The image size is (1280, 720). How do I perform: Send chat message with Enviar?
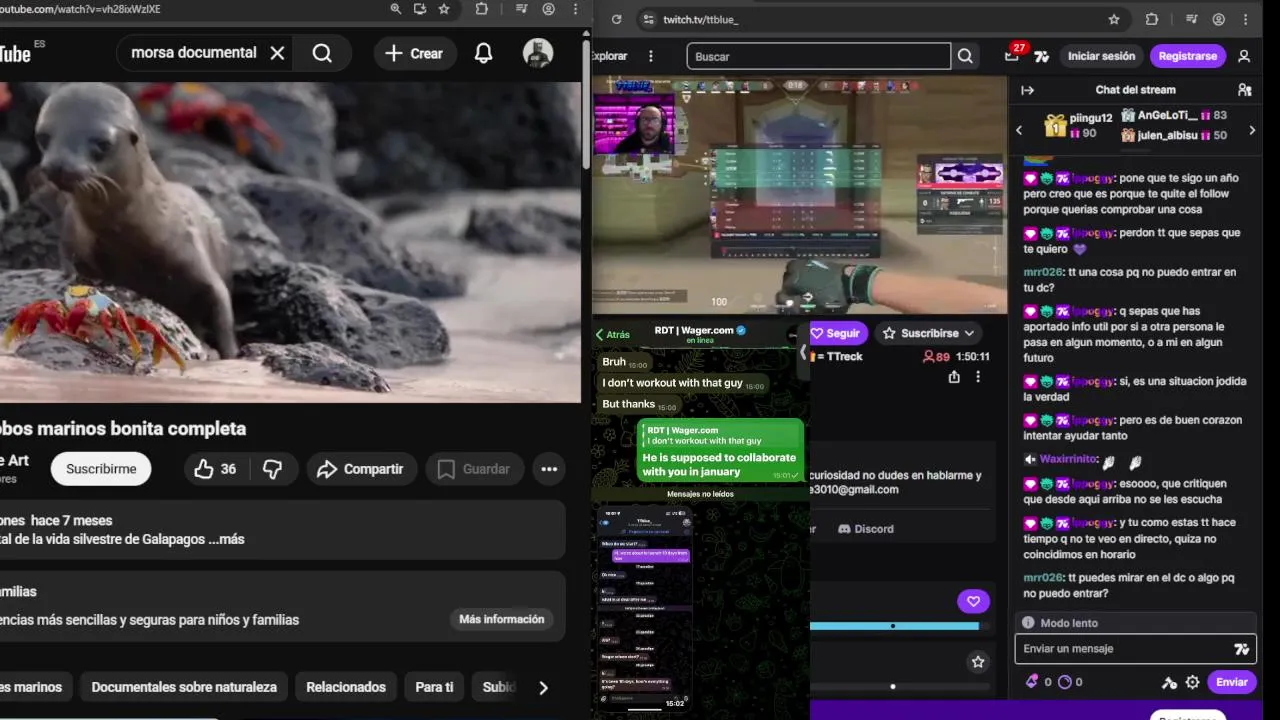[1232, 682]
